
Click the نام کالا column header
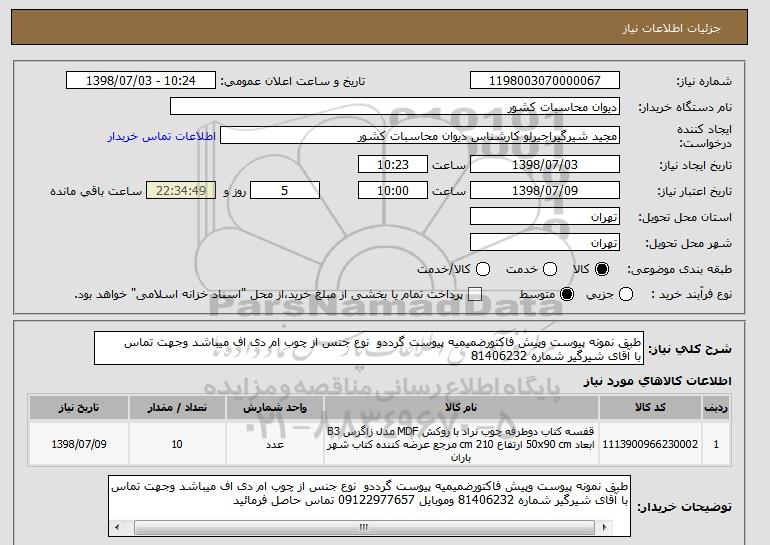[x=461, y=407]
